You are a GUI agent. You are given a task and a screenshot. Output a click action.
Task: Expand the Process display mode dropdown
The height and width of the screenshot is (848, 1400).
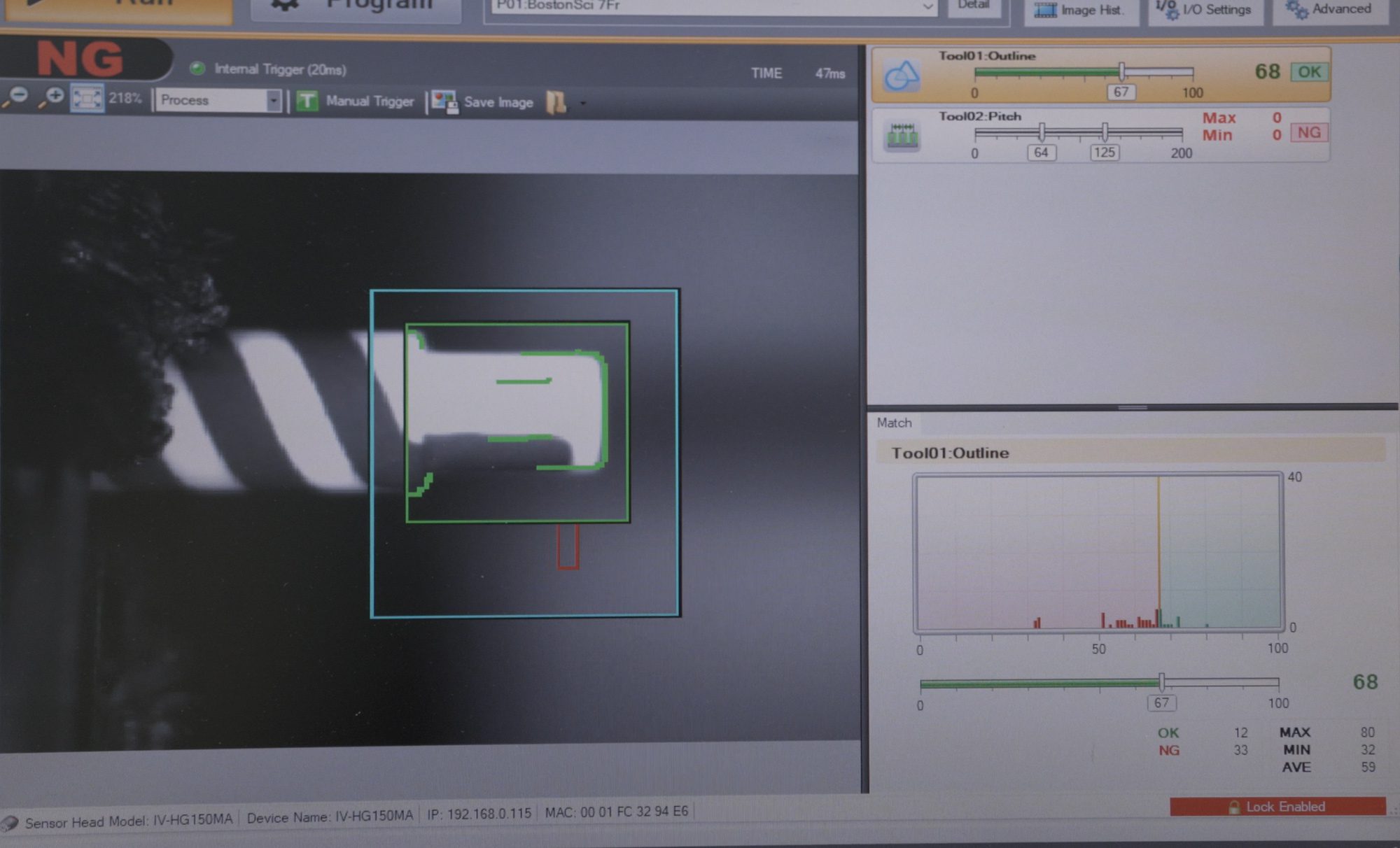pyautogui.click(x=273, y=101)
